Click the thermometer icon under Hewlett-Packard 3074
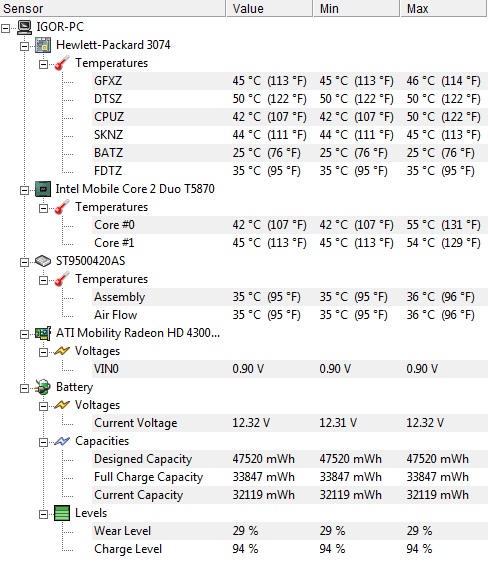 [62, 63]
